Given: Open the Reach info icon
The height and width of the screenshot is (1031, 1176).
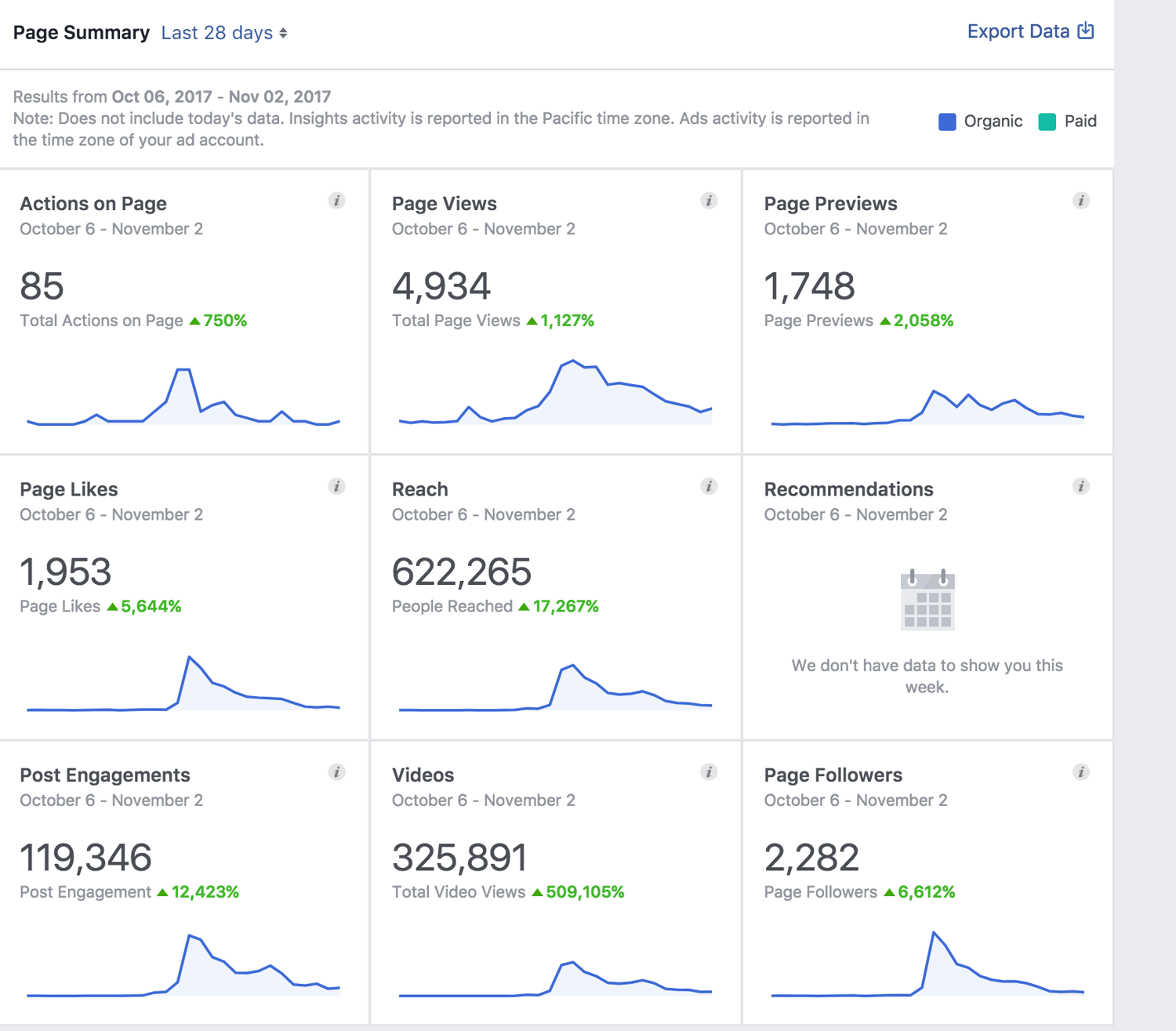Looking at the screenshot, I should tap(710, 486).
